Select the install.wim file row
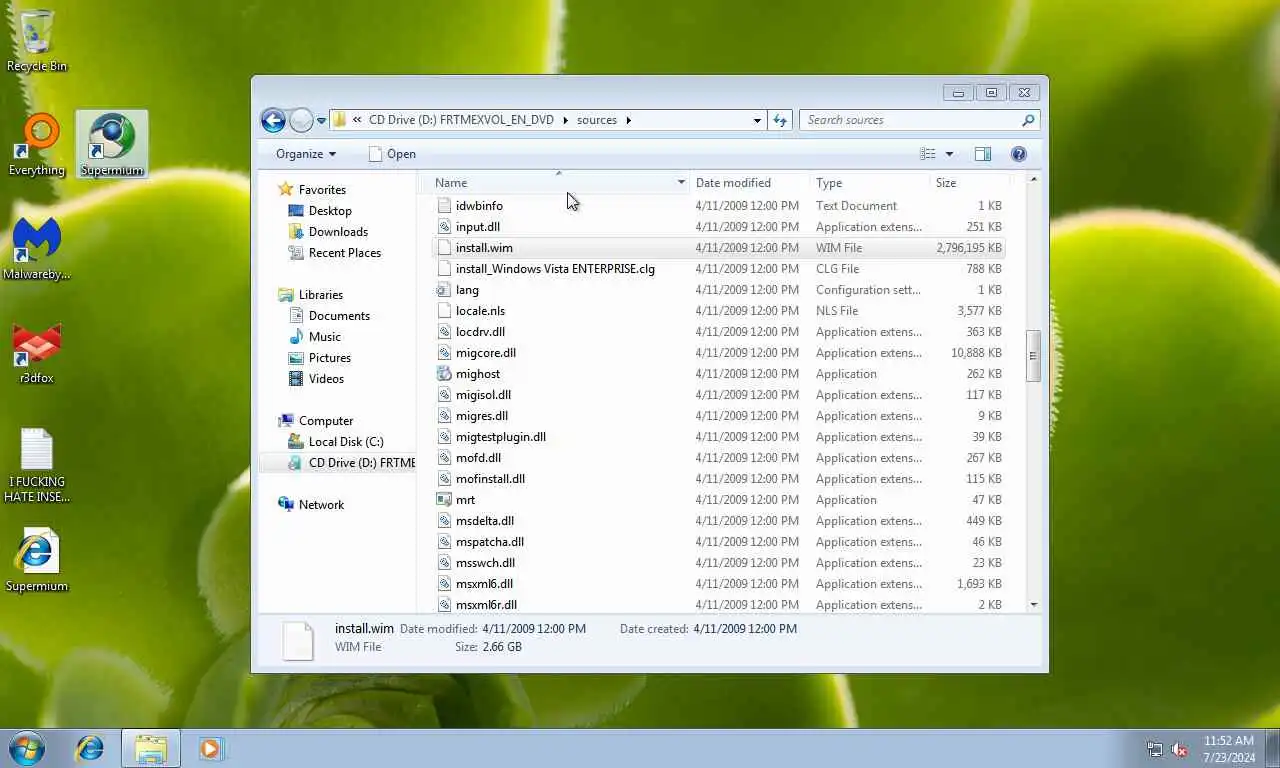Viewport: 1280px width, 768px height. coord(719,248)
